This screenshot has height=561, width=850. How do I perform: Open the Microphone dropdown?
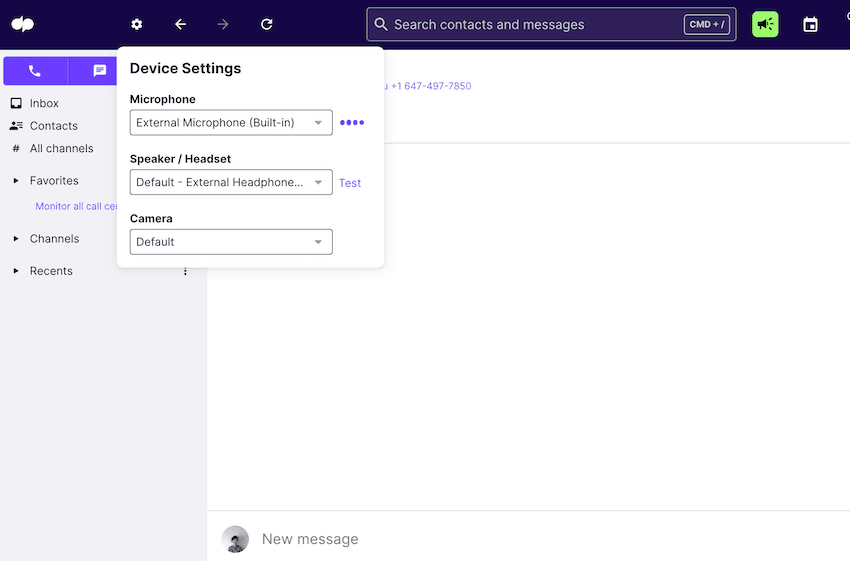pyautogui.click(x=231, y=123)
